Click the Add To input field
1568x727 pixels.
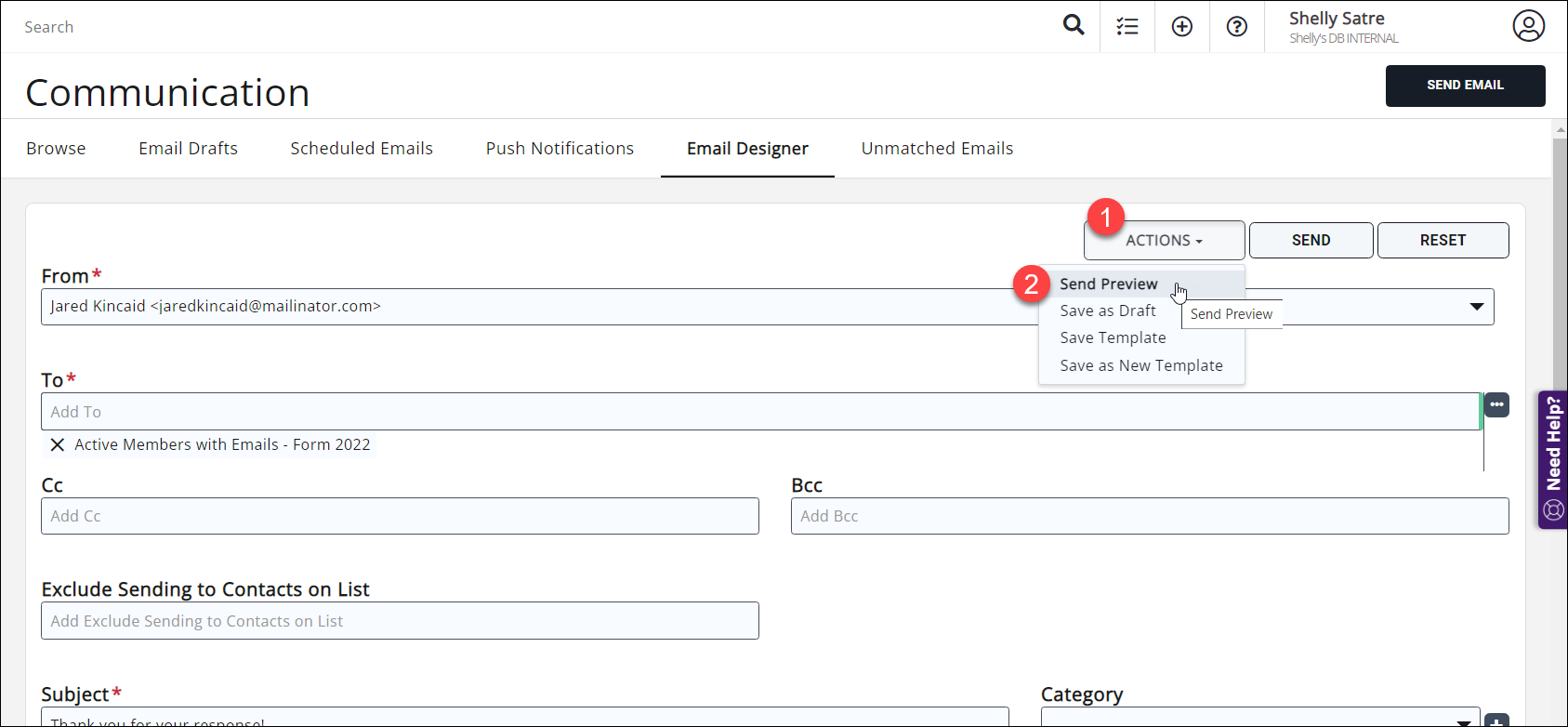[x=760, y=411]
